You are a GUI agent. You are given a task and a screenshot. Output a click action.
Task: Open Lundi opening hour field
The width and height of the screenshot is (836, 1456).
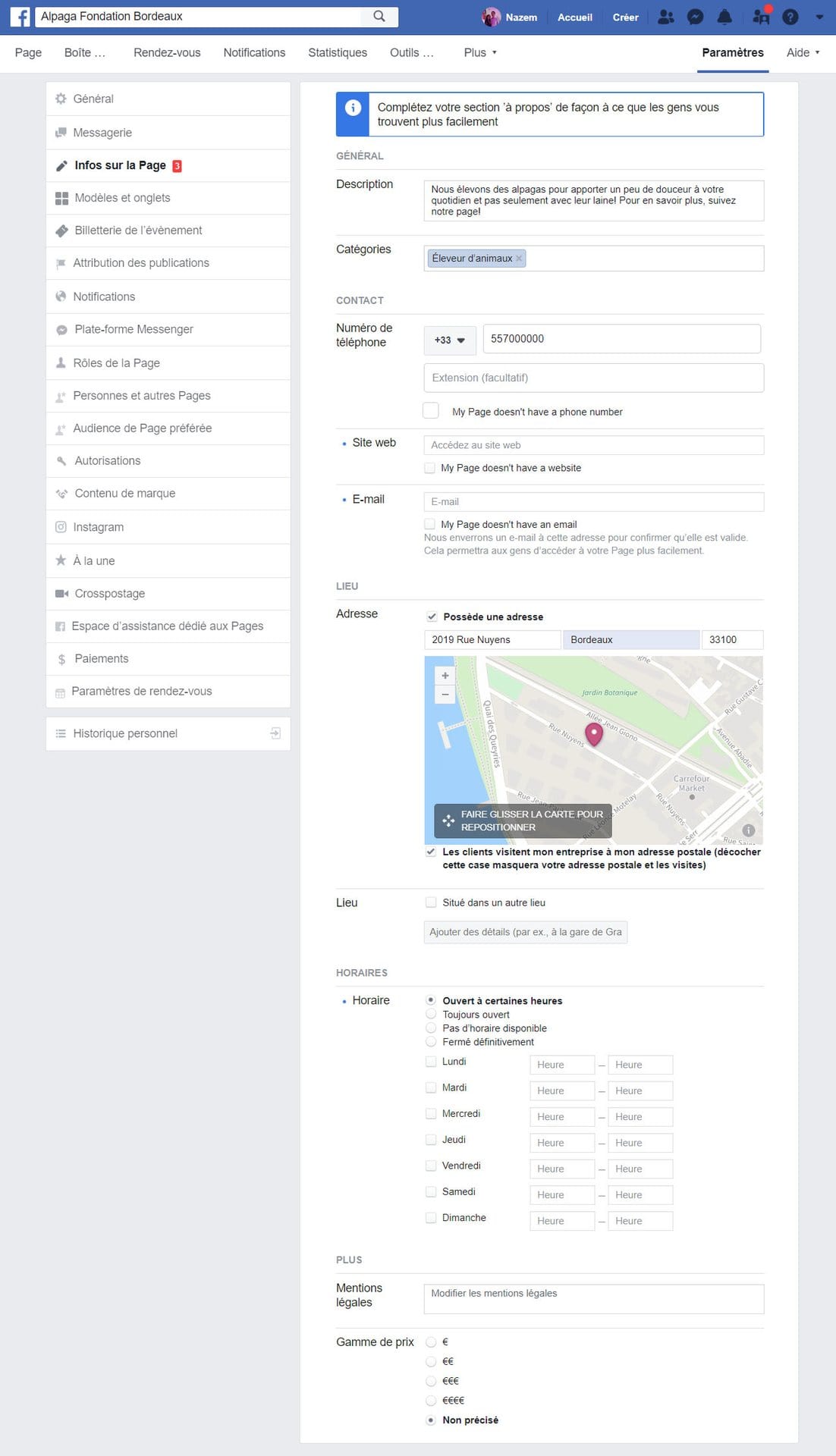coord(562,1065)
